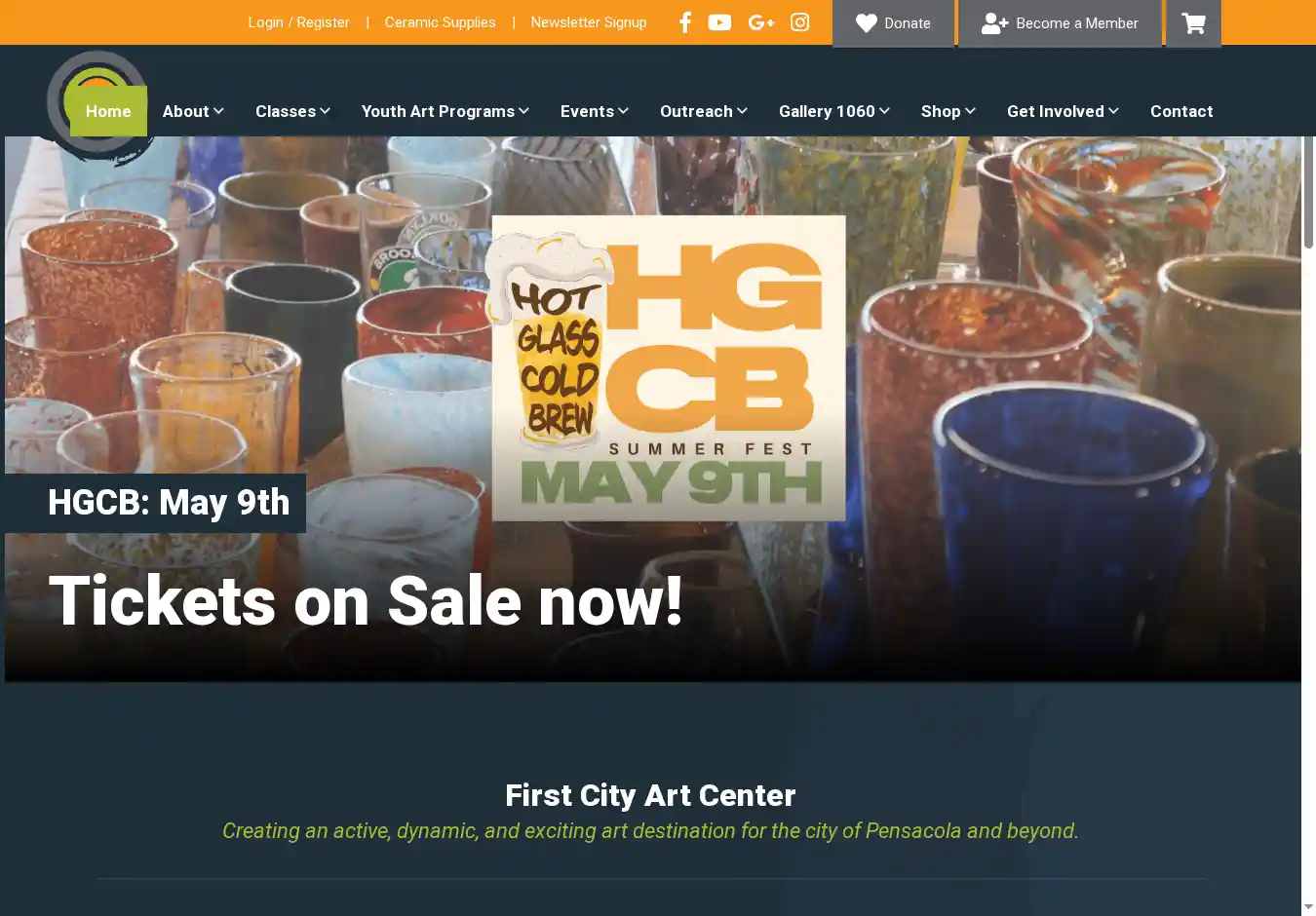Click the heart Donate button

893,23
